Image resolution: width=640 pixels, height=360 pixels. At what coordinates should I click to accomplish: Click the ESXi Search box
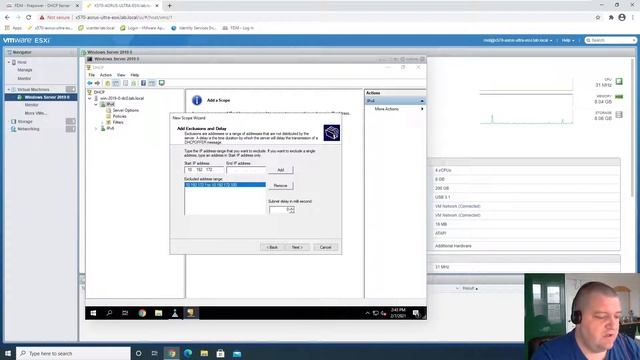611,40
